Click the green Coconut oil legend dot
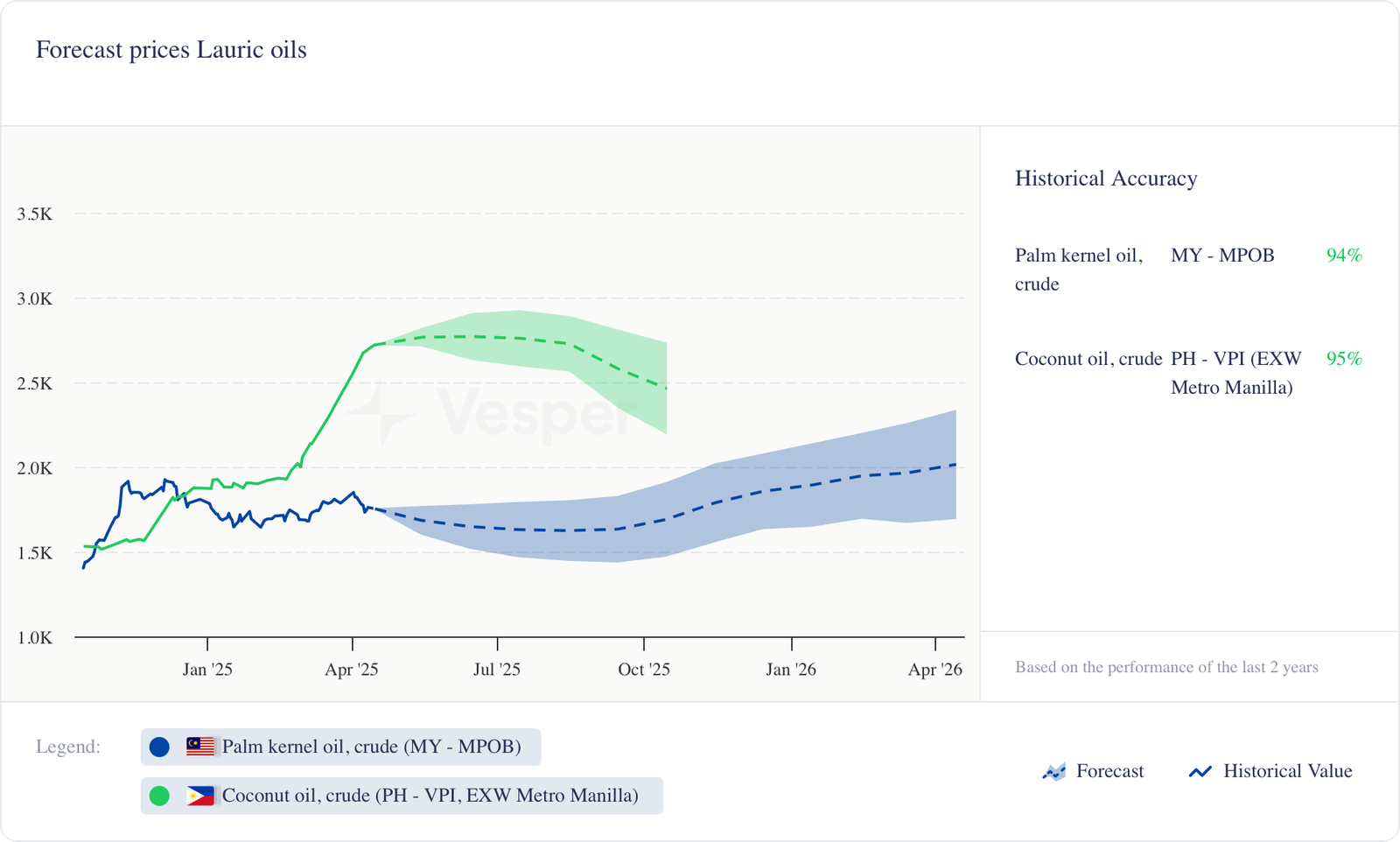The image size is (1400, 842). [159, 796]
